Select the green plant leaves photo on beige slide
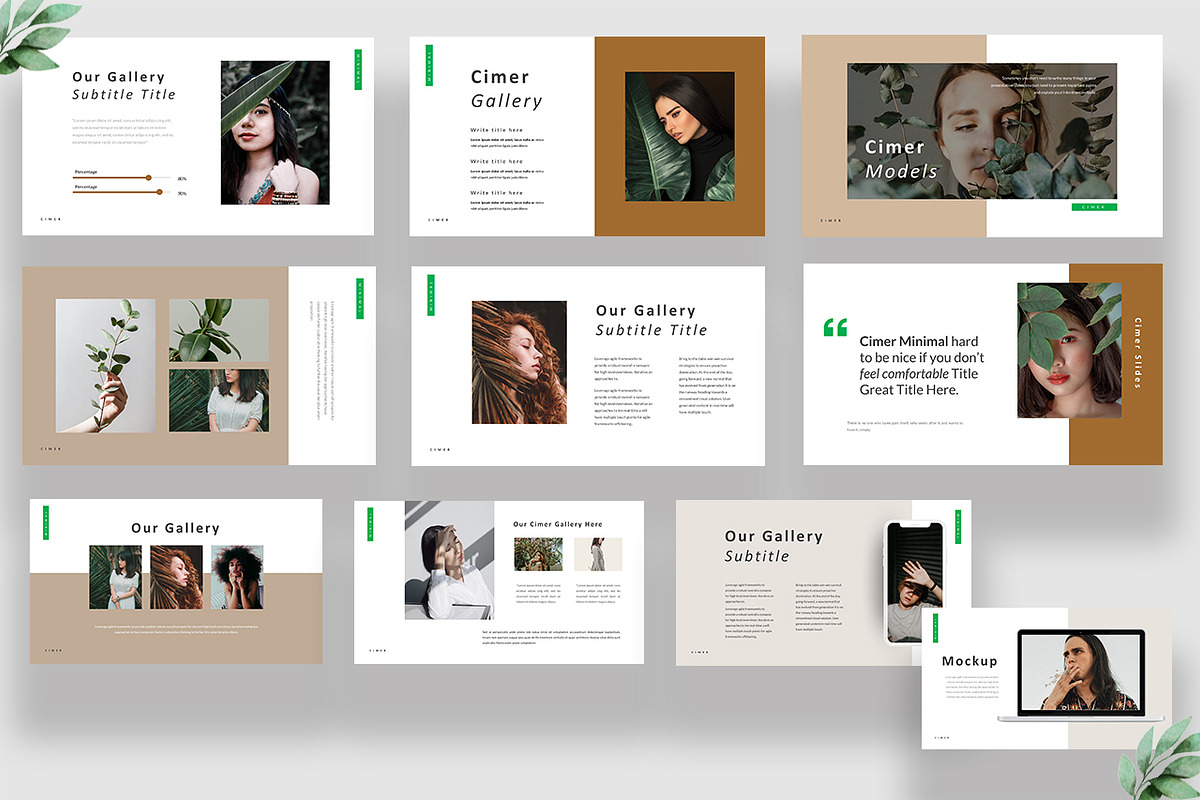1200x800 pixels. pyautogui.click(x=219, y=330)
